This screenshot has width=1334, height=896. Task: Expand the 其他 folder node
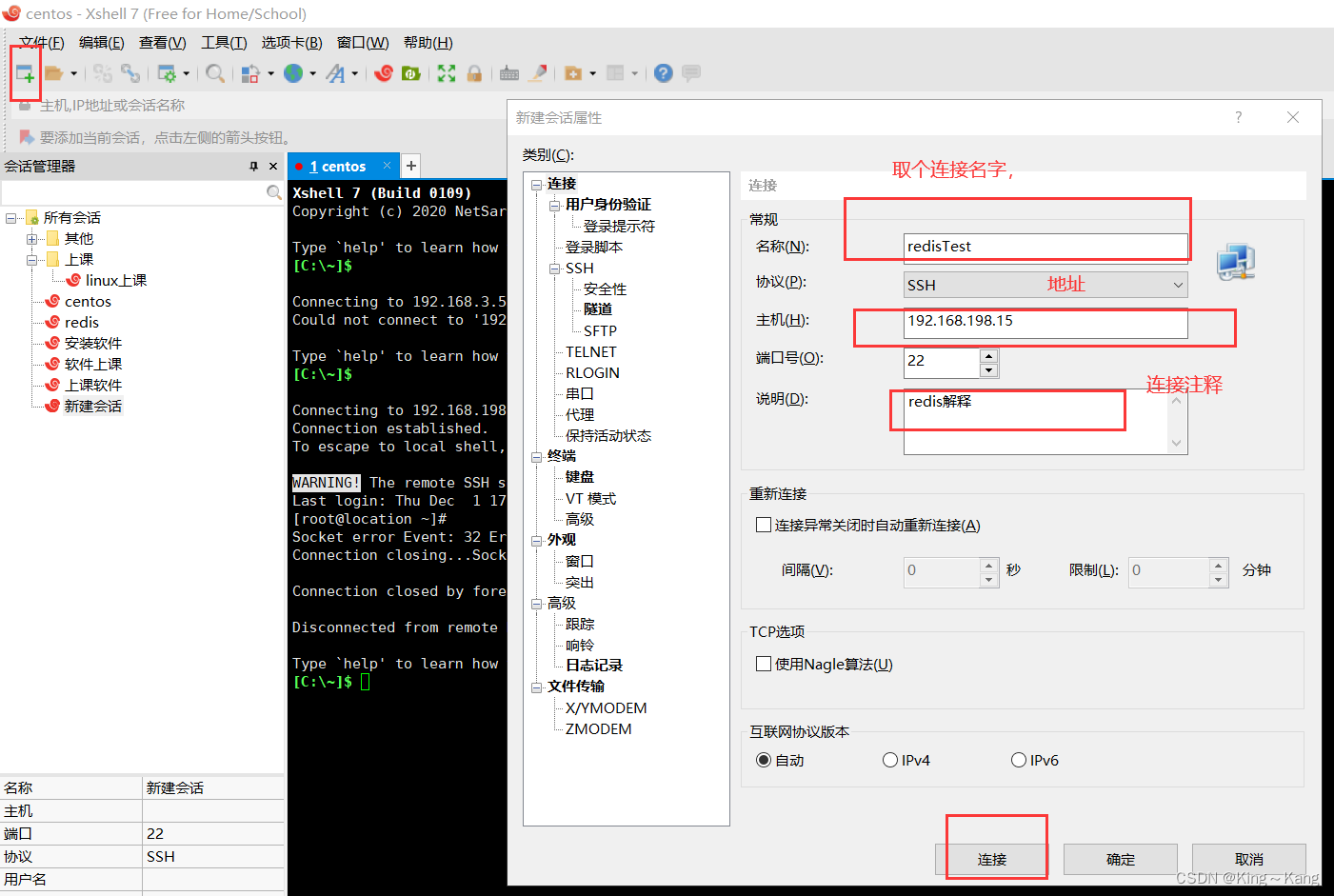(31, 238)
